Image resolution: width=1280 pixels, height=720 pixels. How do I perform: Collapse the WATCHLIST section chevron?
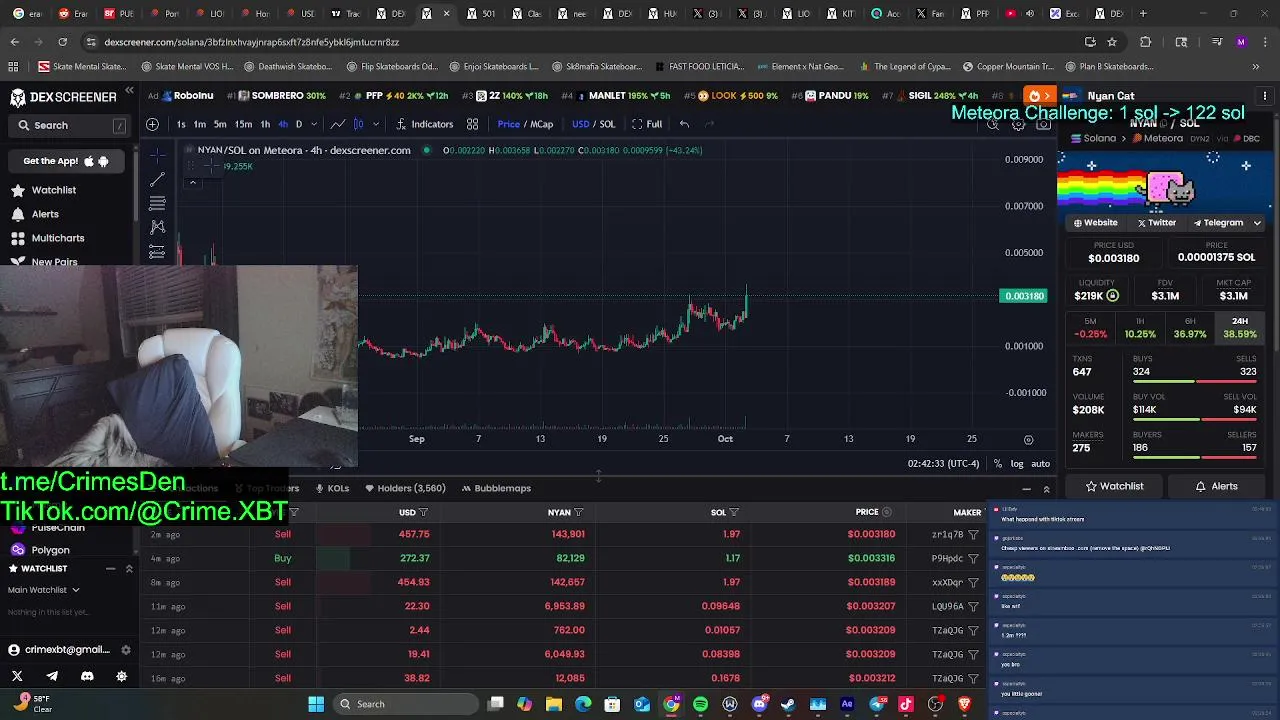pos(129,569)
